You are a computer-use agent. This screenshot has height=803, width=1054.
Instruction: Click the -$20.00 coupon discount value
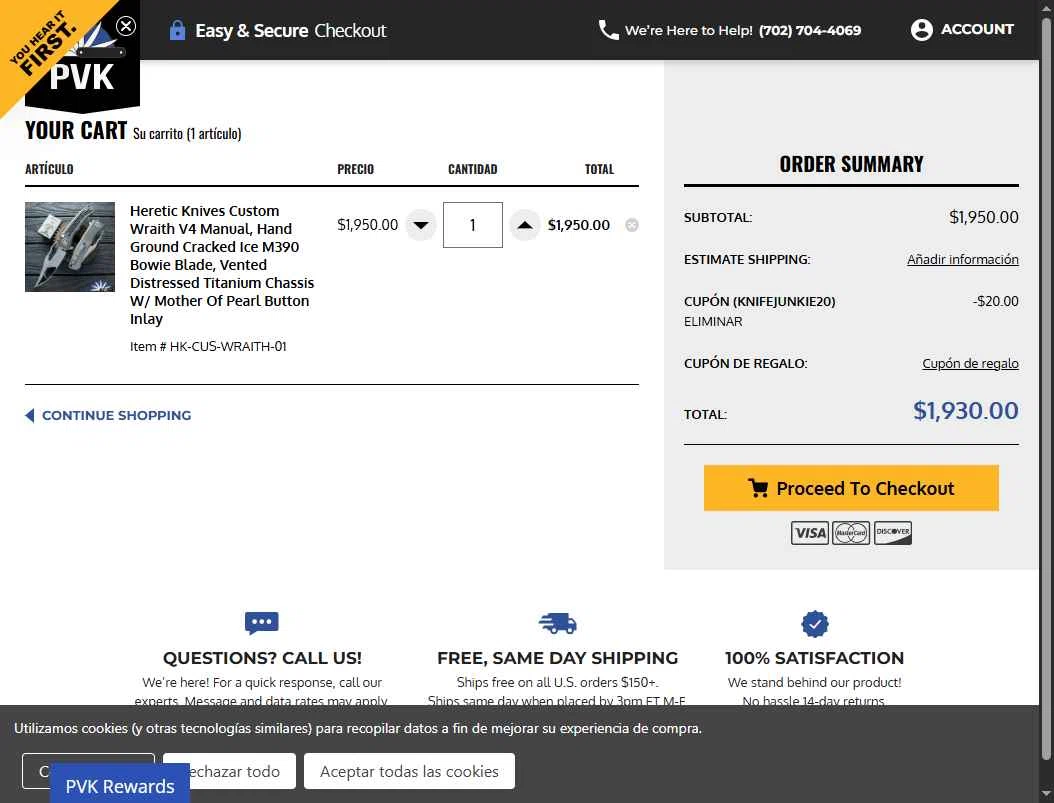996,301
